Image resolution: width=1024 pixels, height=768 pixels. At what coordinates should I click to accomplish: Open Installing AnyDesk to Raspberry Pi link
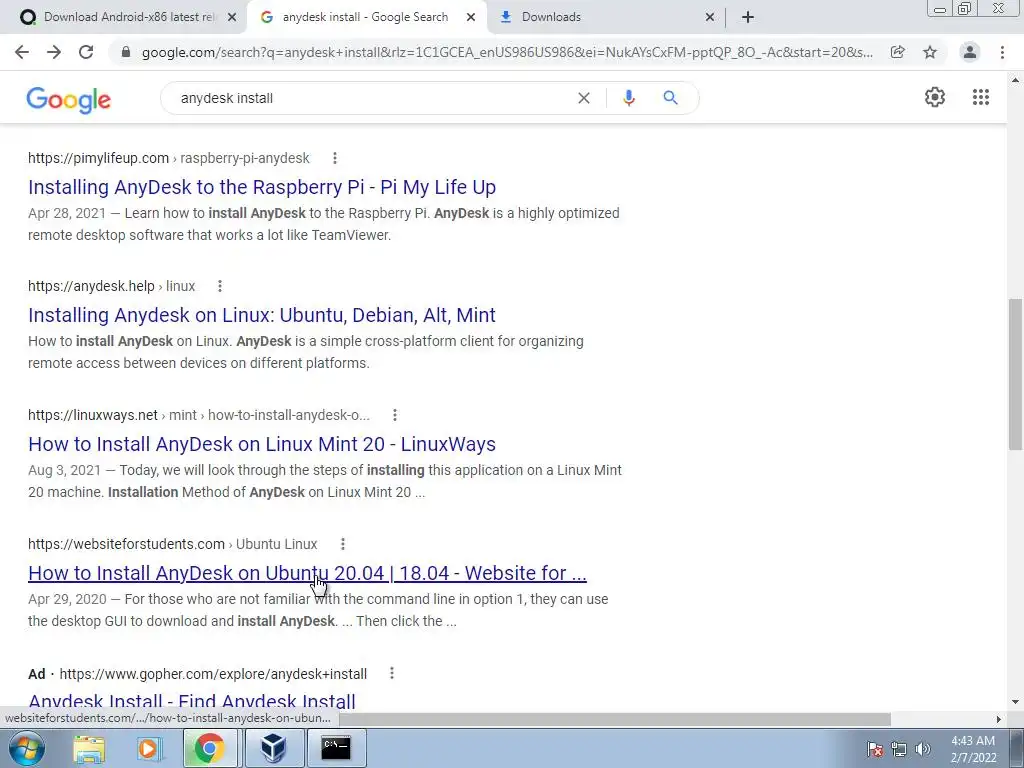(262, 187)
